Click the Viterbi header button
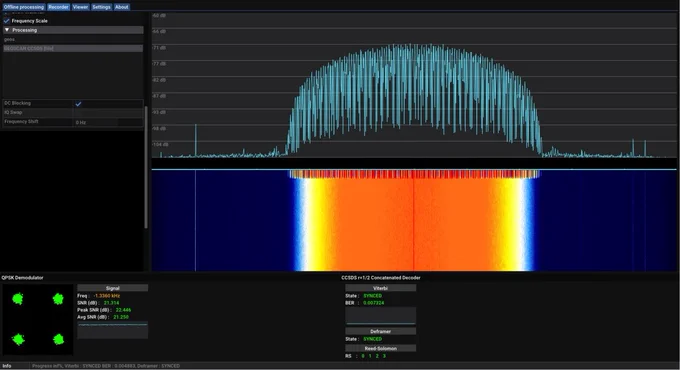 (x=380, y=288)
